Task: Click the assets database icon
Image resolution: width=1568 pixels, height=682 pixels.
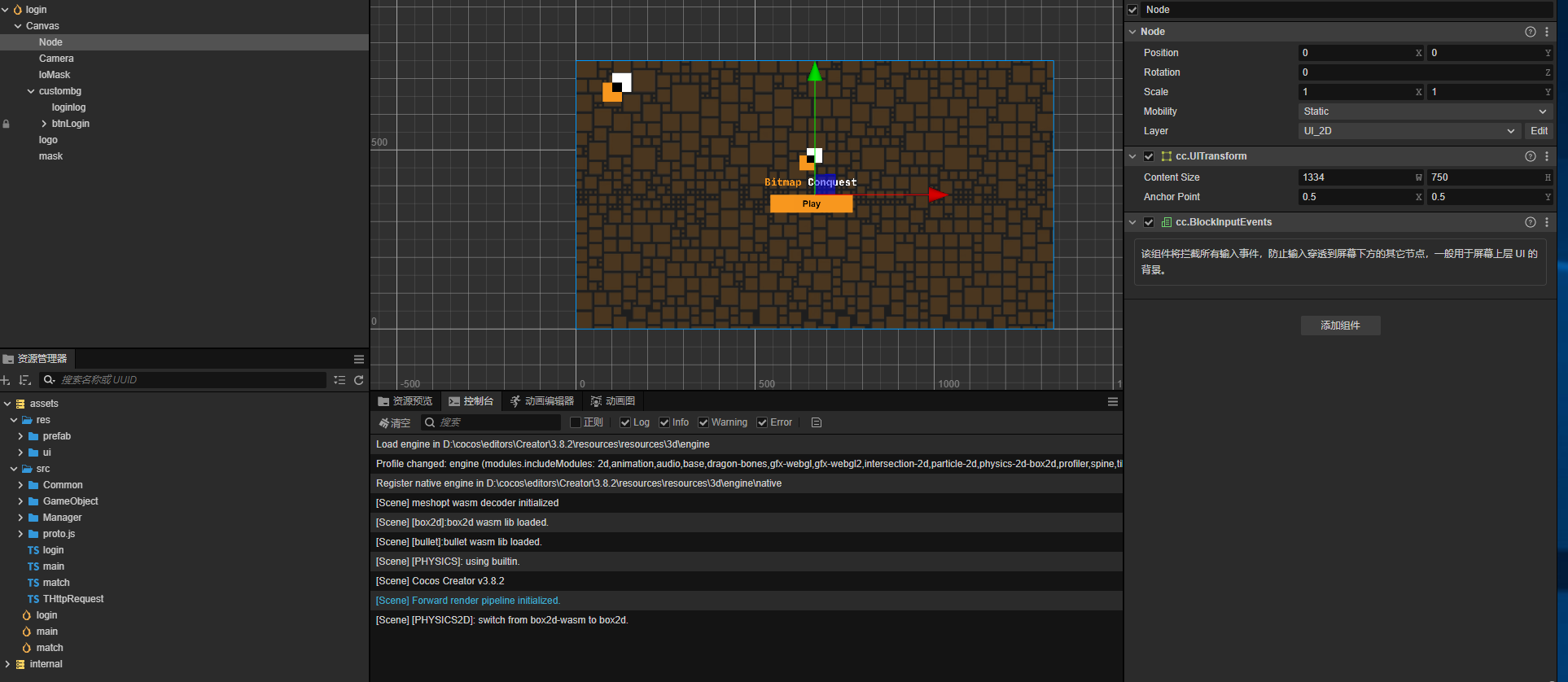Action: [20, 404]
